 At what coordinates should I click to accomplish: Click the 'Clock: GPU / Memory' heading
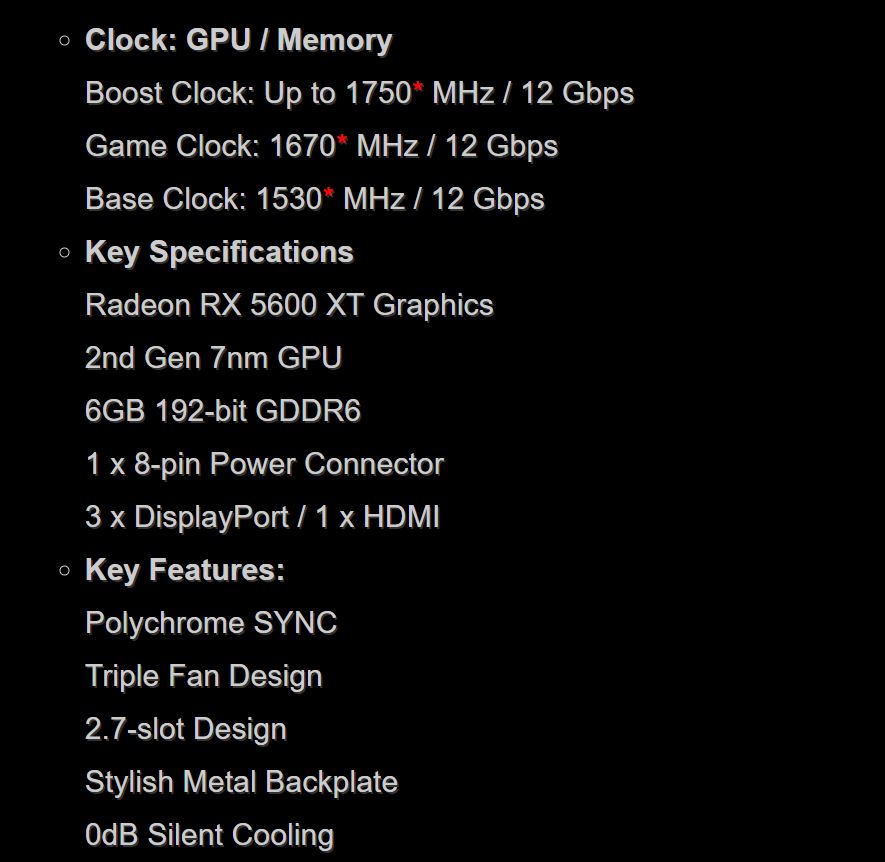(238, 41)
